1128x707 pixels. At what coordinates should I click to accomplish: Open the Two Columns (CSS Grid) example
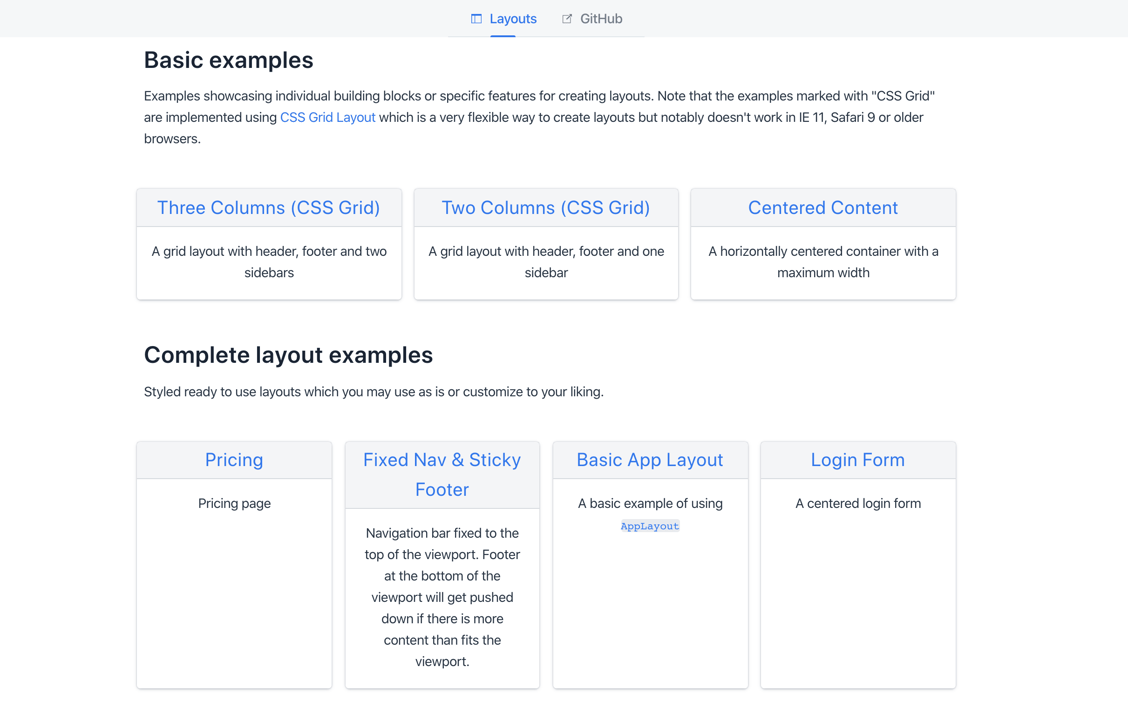tap(546, 207)
